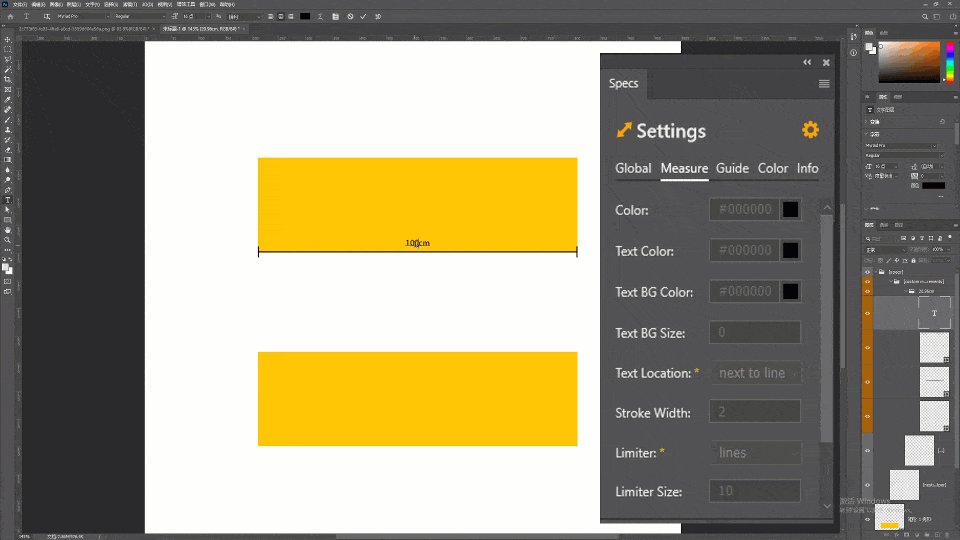Select the Hand tool
The height and width of the screenshot is (540, 960).
[7, 230]
